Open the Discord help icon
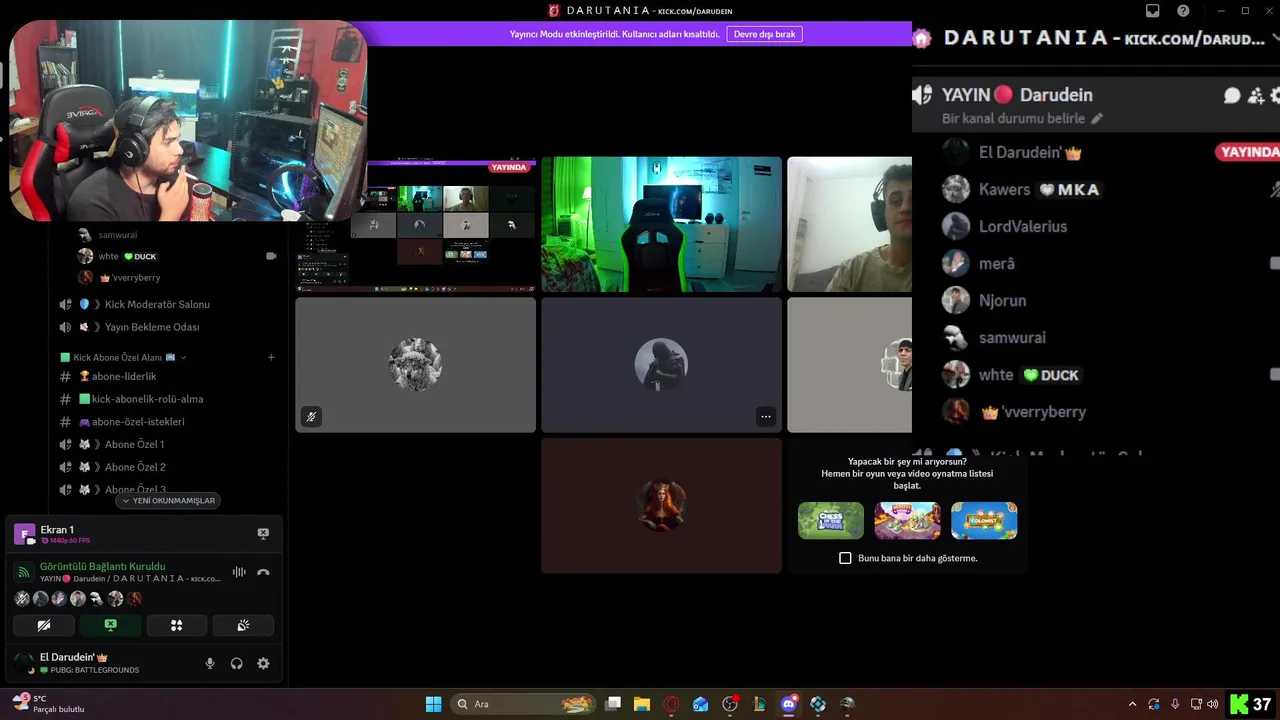This screenshot has width=1280, height=720. pos(1183,11)
